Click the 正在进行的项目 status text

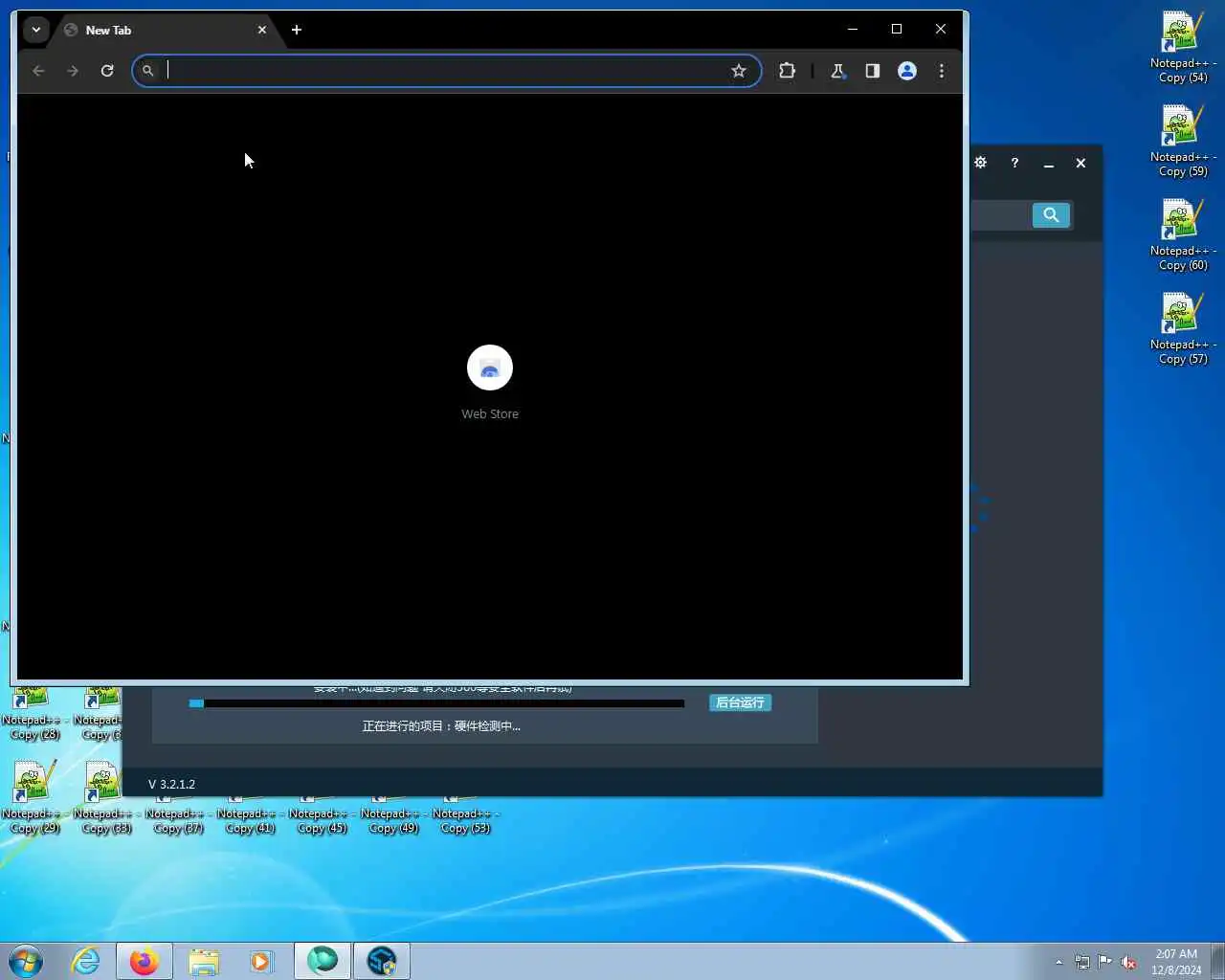(x=441, y=726)
